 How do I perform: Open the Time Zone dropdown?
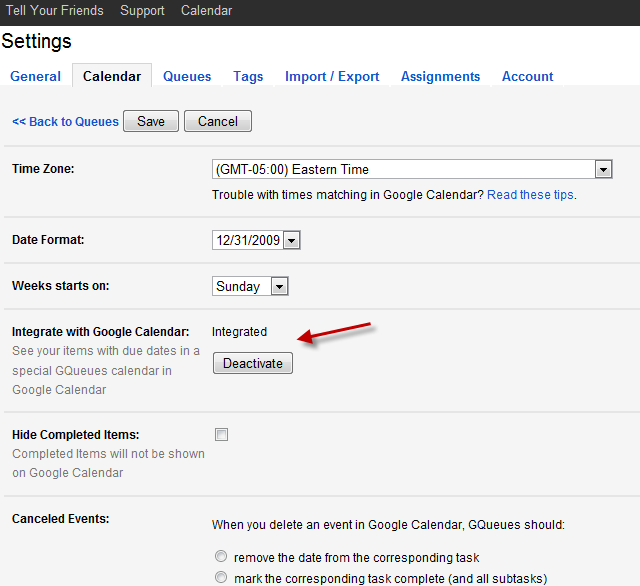point(412,170)
